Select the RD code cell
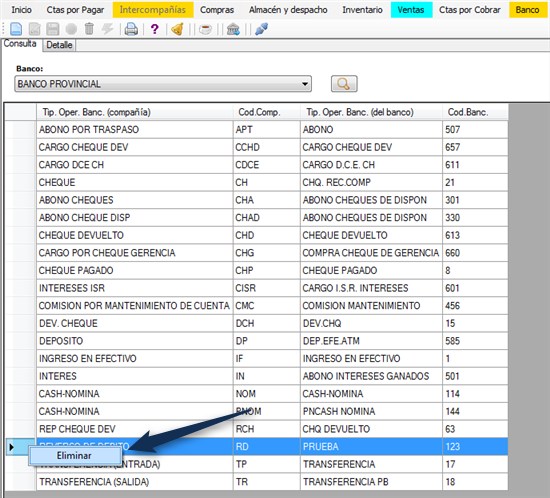 point(267,447)
